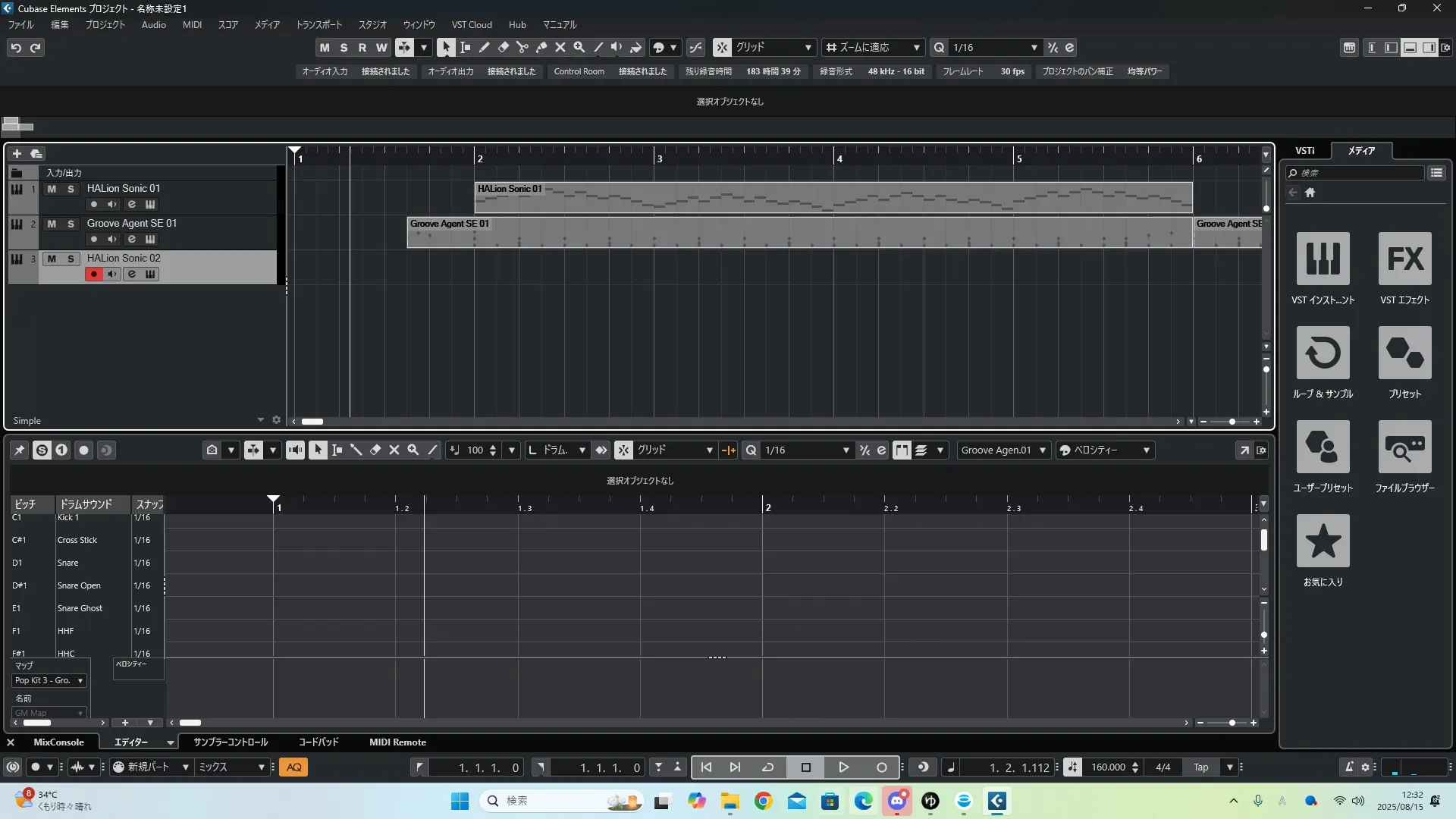Solo the Groove Agent SE 01 track
Image resolution: width=1456 pixels, height=819 pixels.
pos(71,224)
